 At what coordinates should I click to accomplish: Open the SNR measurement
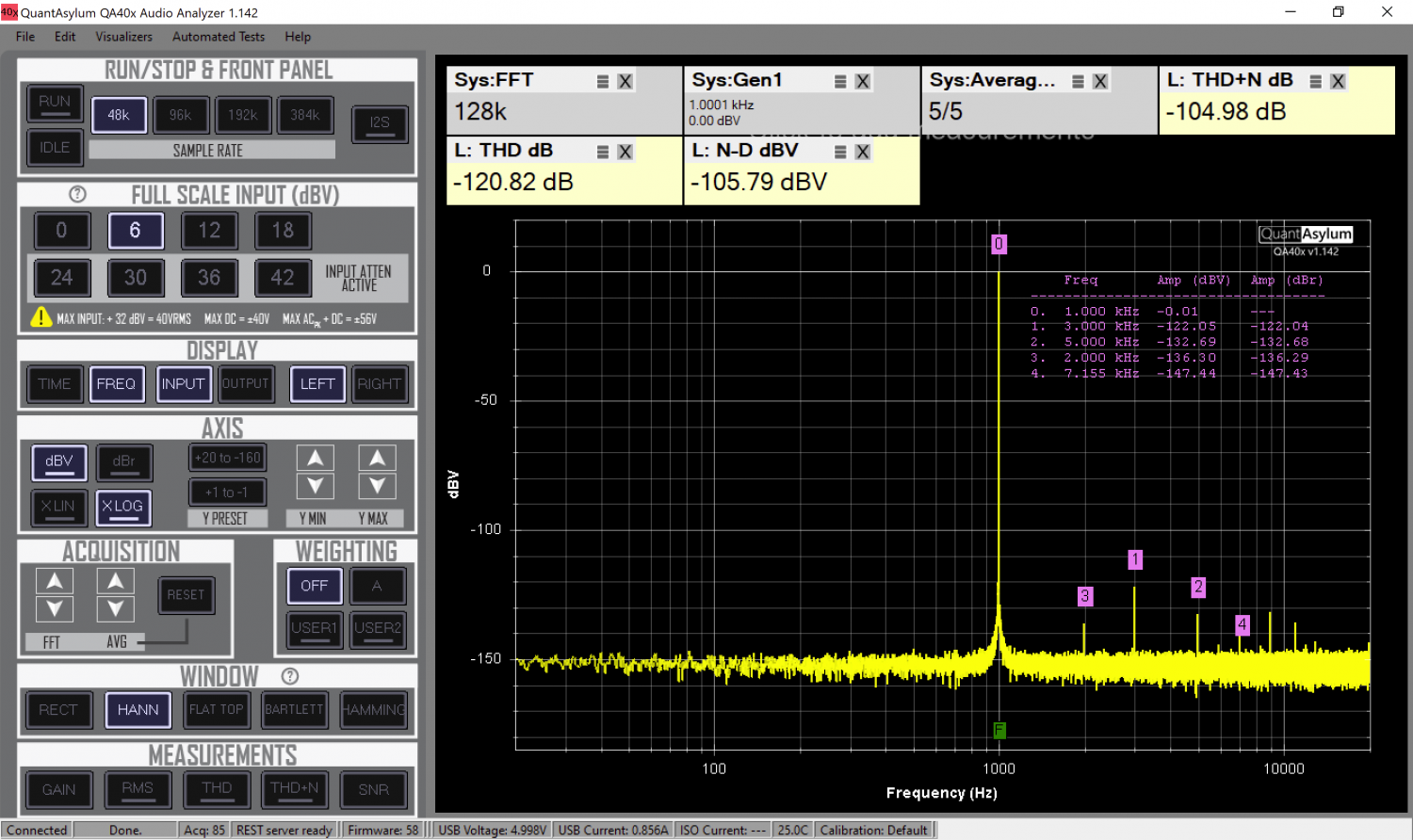pos(373,790)
